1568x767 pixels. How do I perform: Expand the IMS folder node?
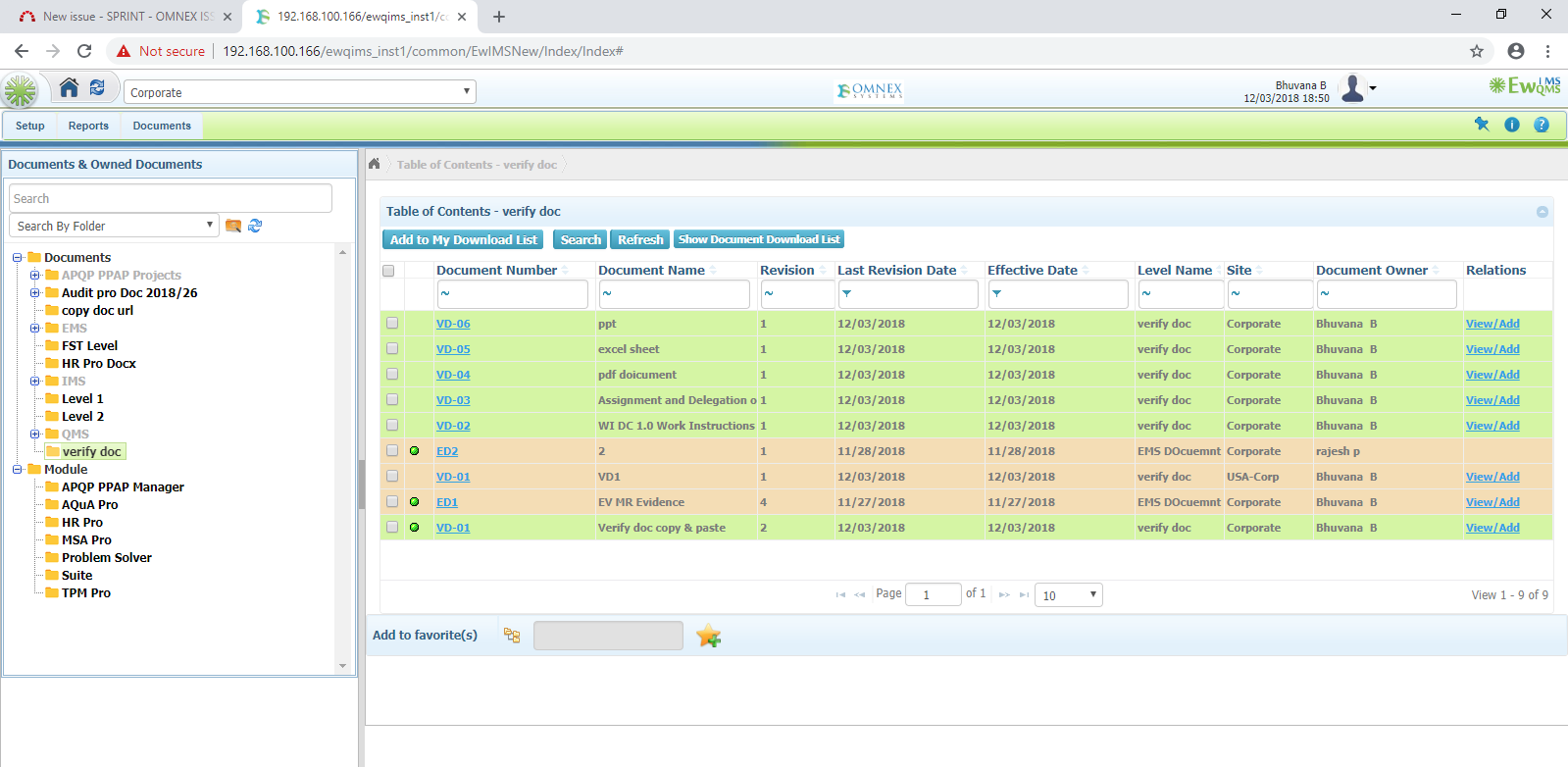point(35,382)
